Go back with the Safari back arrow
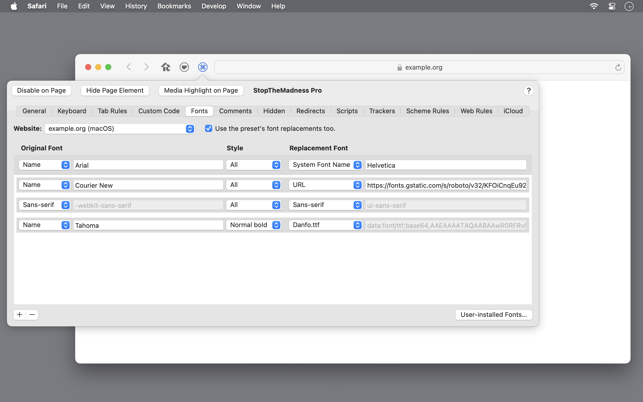Viewport: 643px width, 402px height. (x=129, y=67)
